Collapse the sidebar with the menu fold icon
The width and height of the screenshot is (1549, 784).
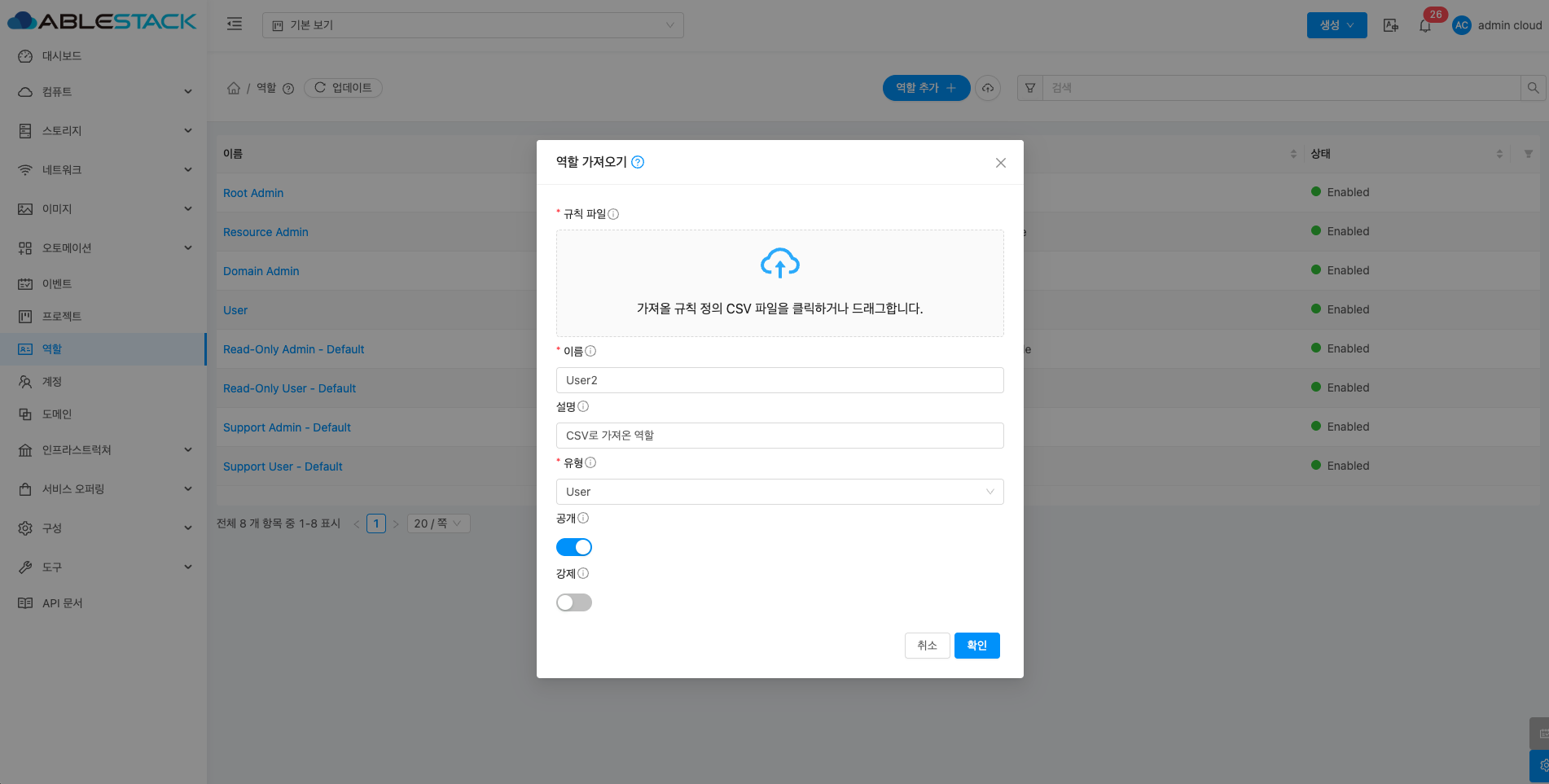point(235,24)
